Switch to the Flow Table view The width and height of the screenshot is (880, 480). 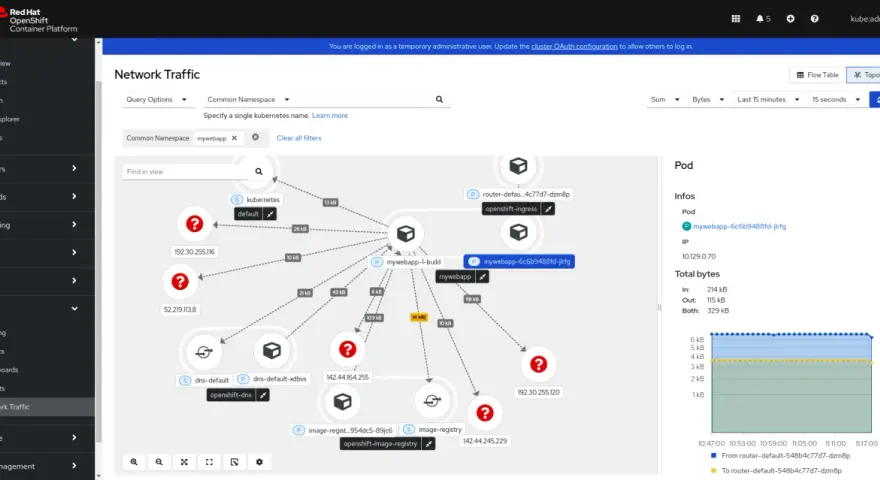pyautogui.click(x=817, y=75)
